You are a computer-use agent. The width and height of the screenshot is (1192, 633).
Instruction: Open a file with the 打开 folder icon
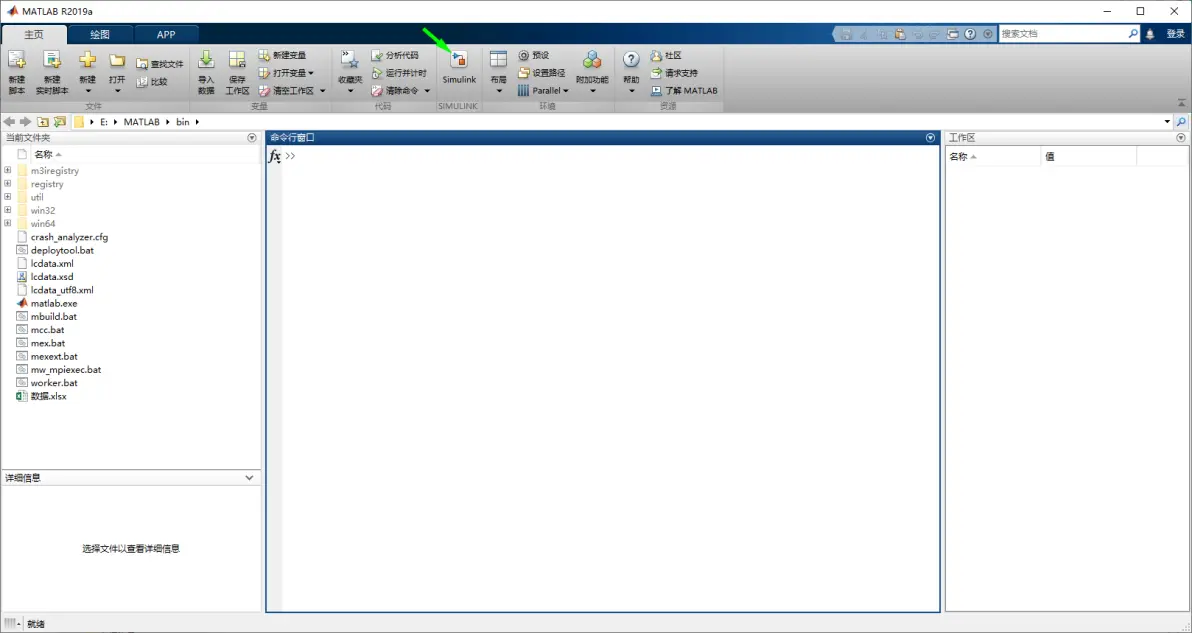tap(116, 72)
